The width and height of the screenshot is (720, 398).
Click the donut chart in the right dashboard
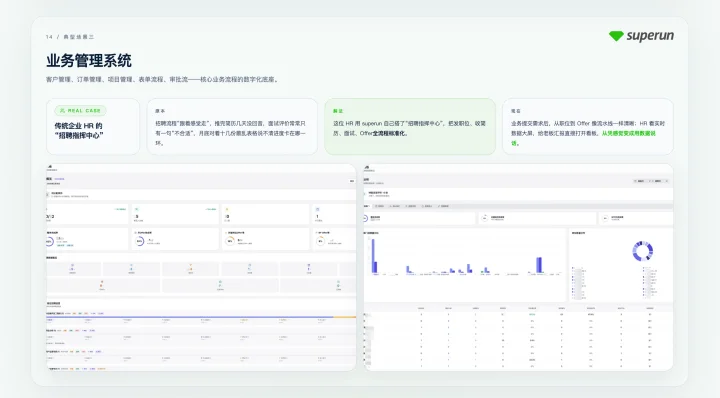(x=643, y=251)
